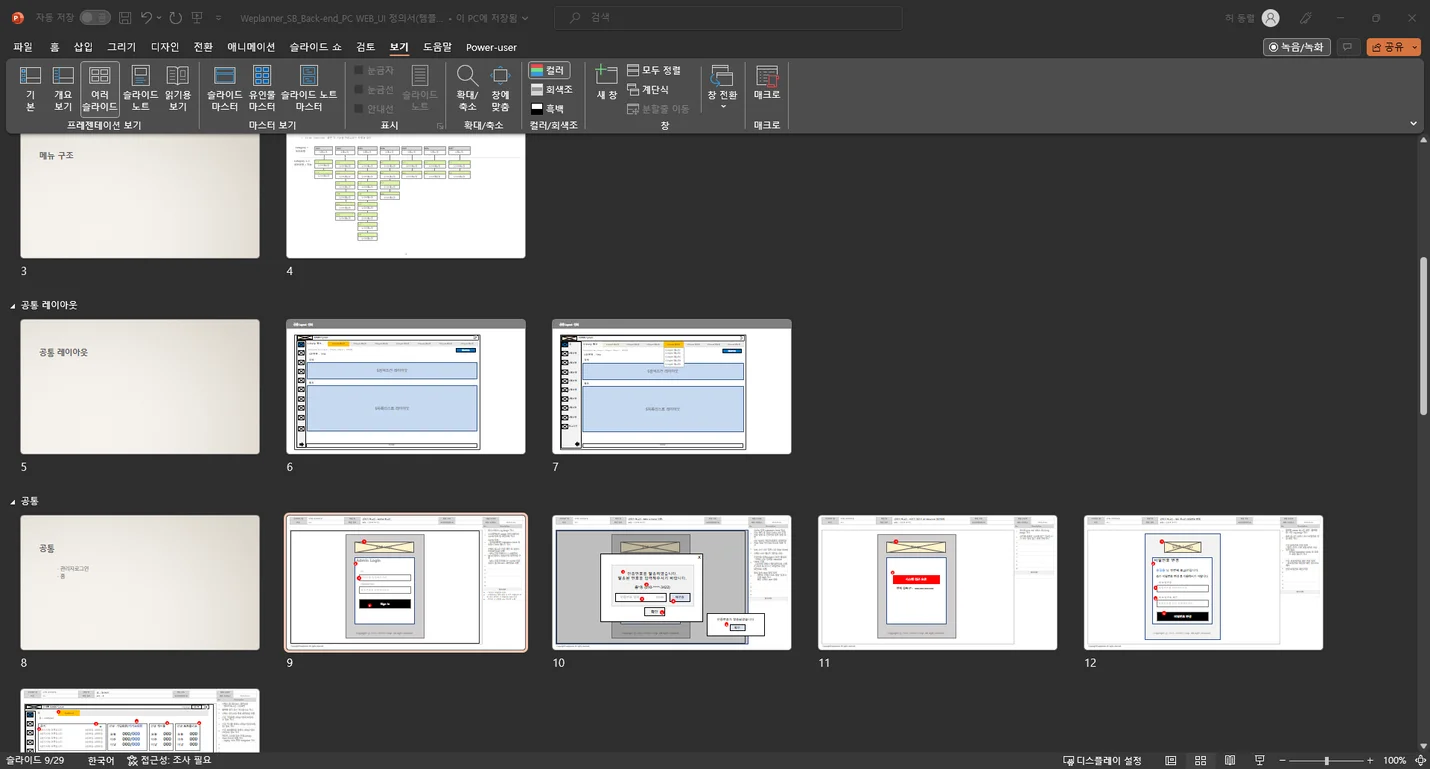
Task: Open the Power-user tab
Action: point(491,47)
